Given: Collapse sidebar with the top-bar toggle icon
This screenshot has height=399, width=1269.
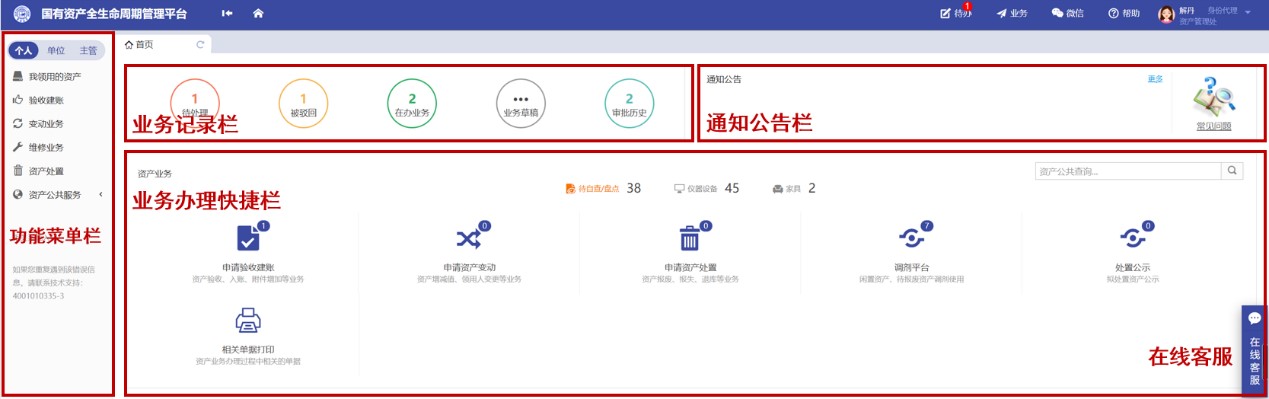Looking at the screenshot, I should [x=227, y=13].
